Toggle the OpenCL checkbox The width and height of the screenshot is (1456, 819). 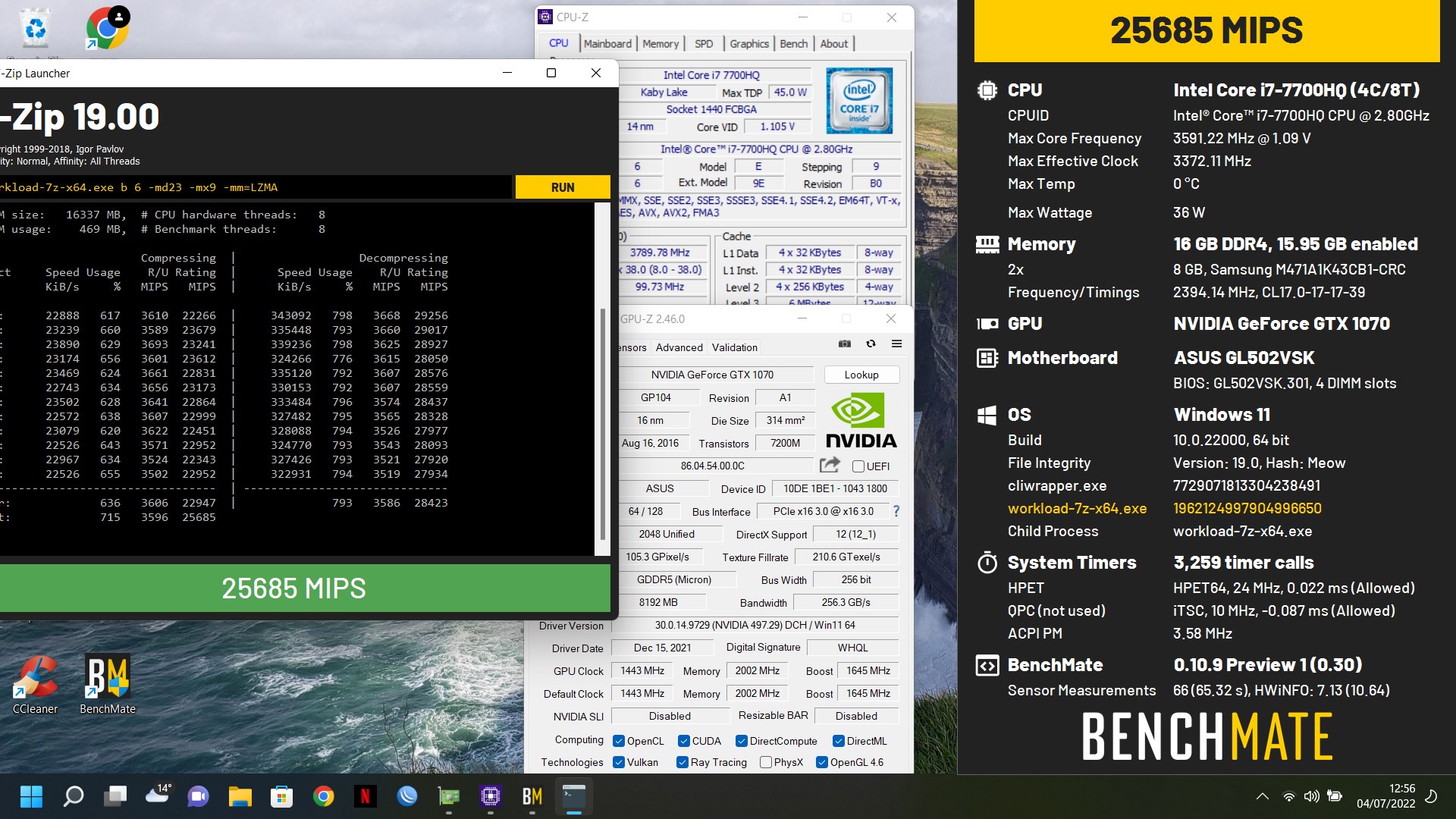pos(619,741)
